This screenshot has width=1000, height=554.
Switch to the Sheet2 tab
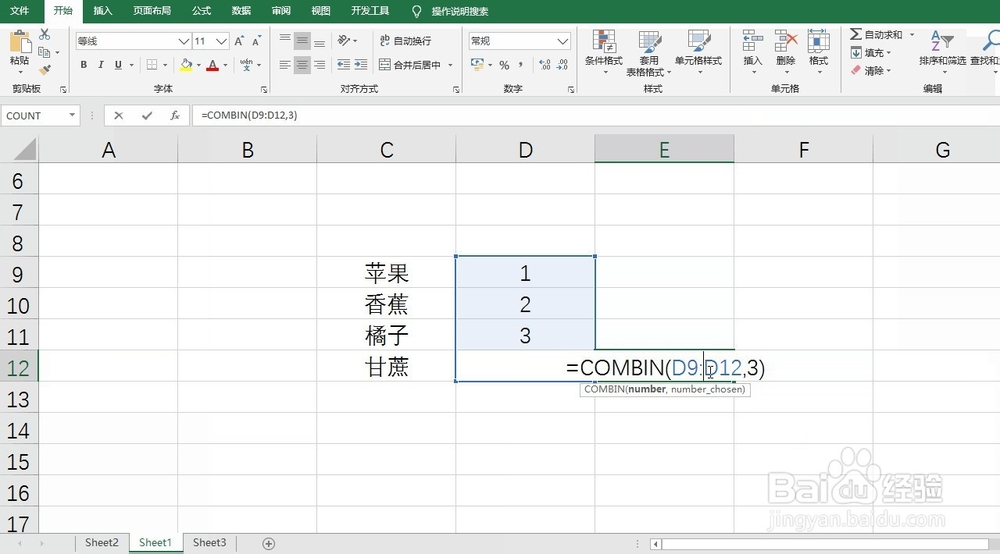coord(101,543)
